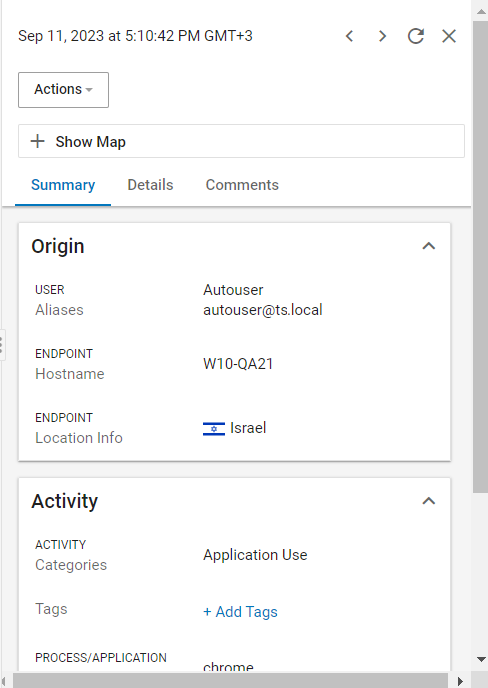Collapse the Activity section
The image size is (488, 688).
(429, 501)
